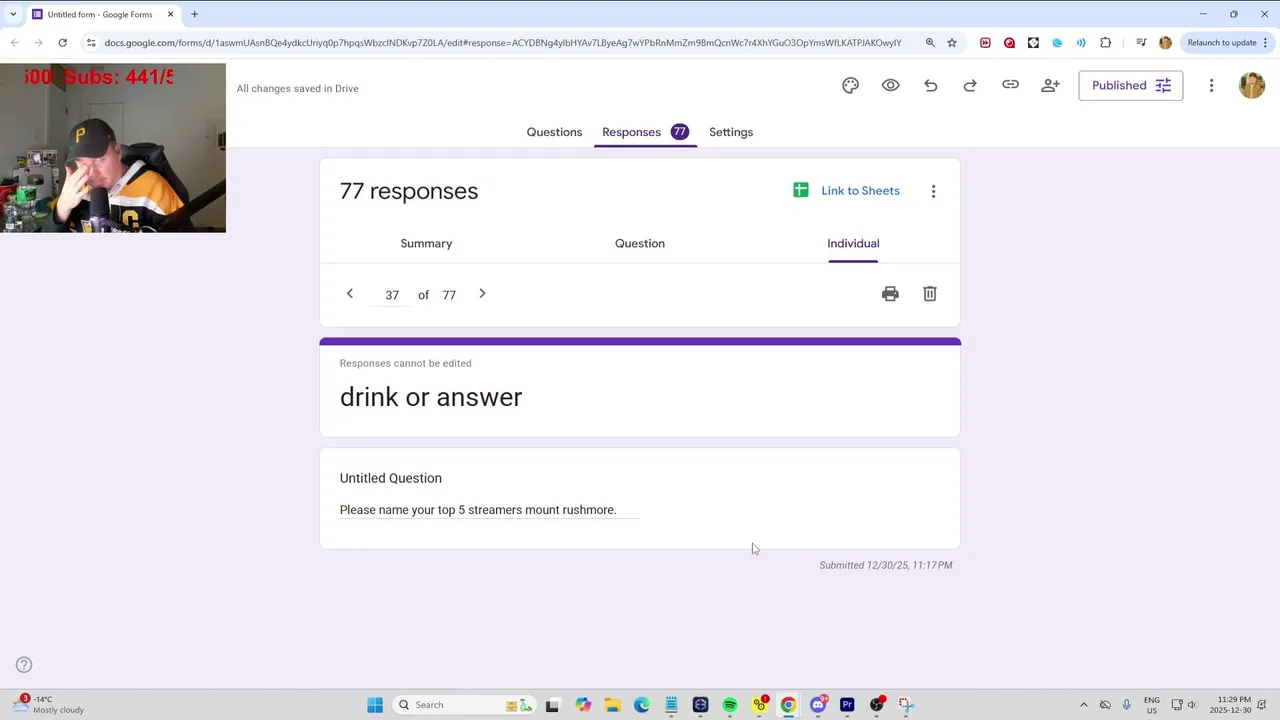Open Premiere Pro from the taskbar
The image size is (1280, 720).
847,705
